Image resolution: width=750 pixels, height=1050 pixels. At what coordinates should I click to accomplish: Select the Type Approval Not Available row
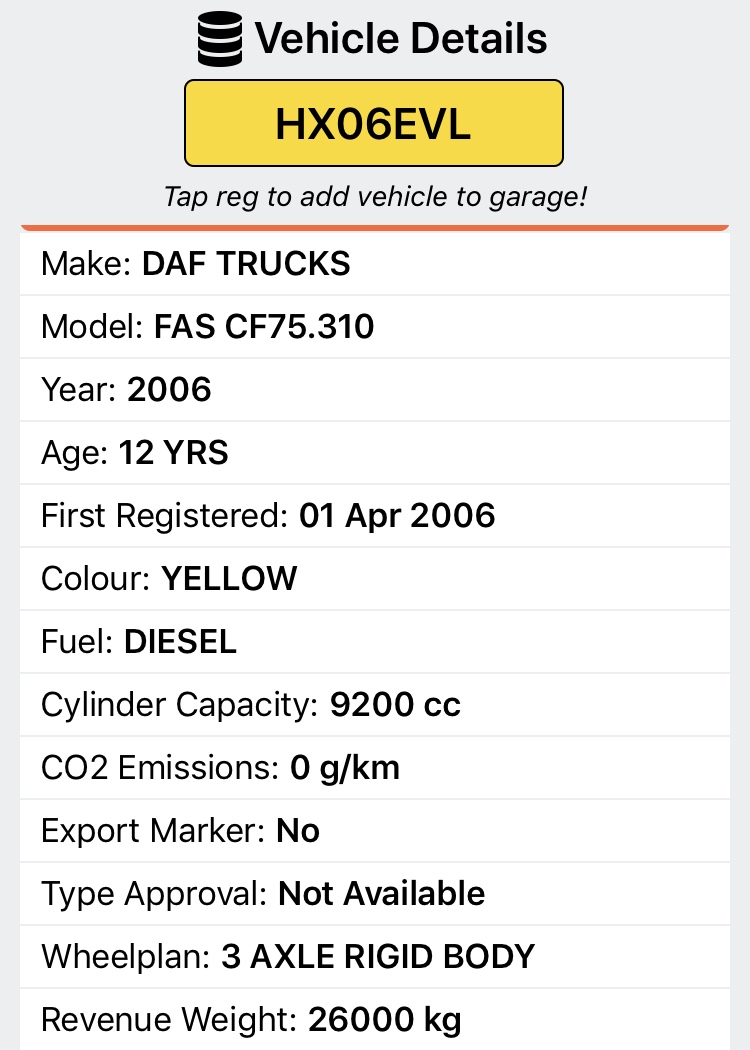click(375, 893)
